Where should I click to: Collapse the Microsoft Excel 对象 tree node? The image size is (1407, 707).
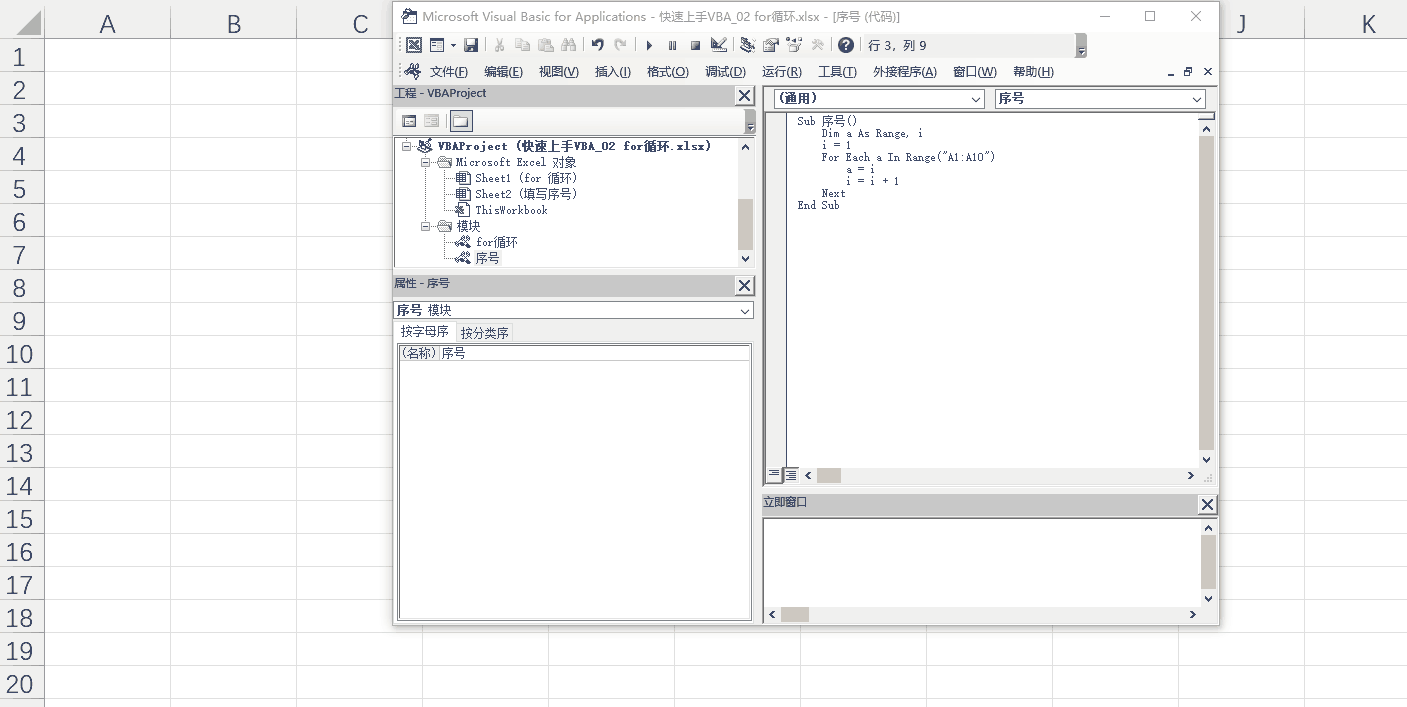tap(425, 162)
